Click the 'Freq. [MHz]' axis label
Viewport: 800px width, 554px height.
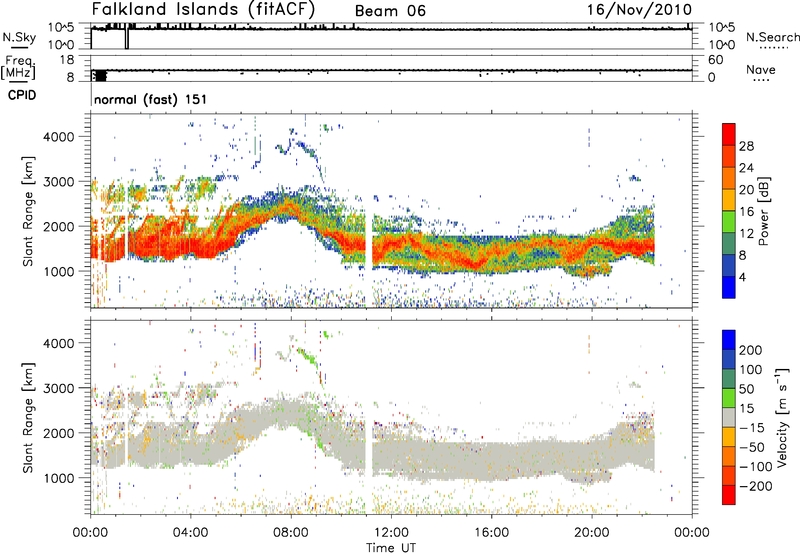click(19, 67)
